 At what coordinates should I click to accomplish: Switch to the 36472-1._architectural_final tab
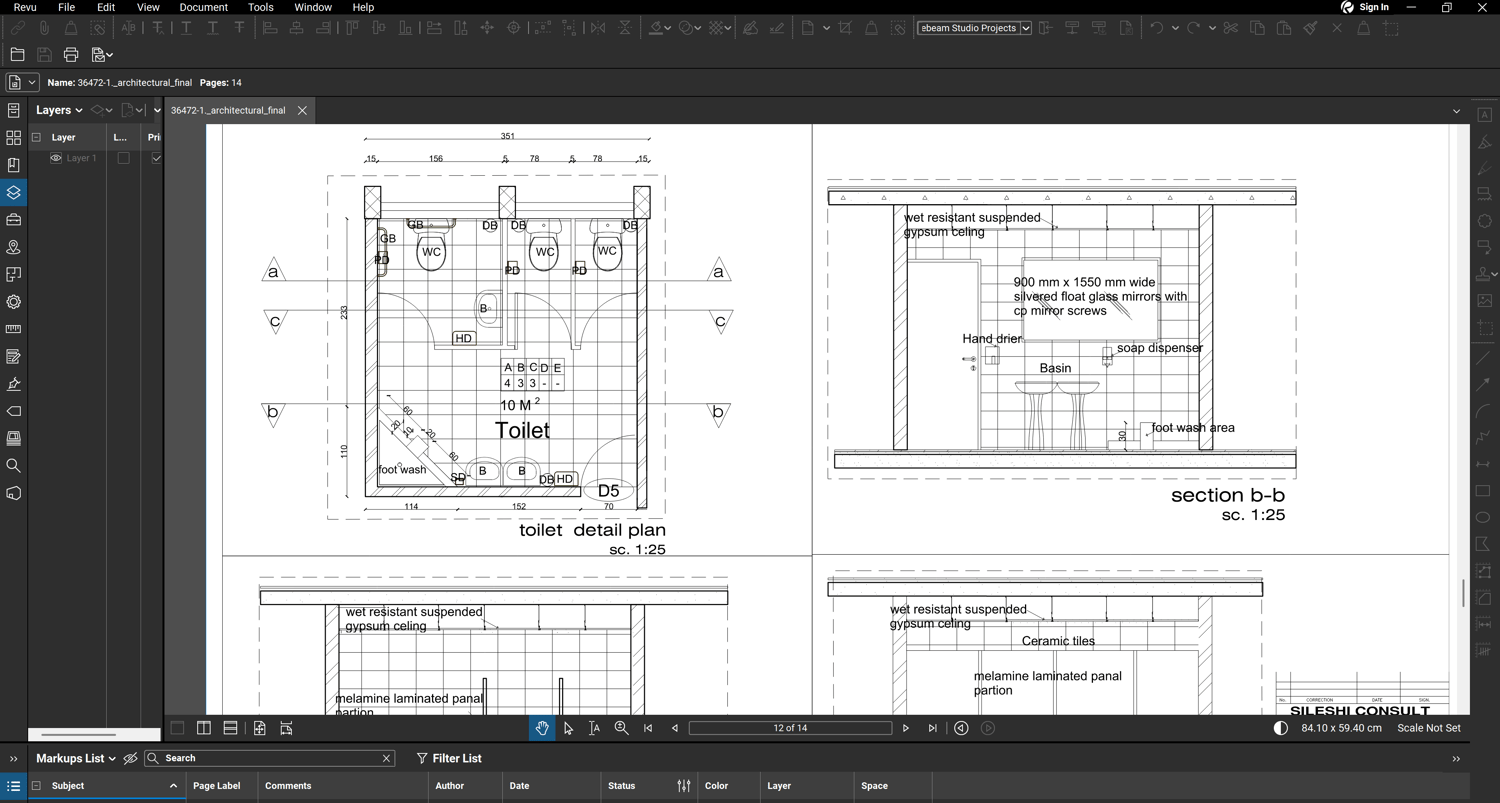[228, 110]
